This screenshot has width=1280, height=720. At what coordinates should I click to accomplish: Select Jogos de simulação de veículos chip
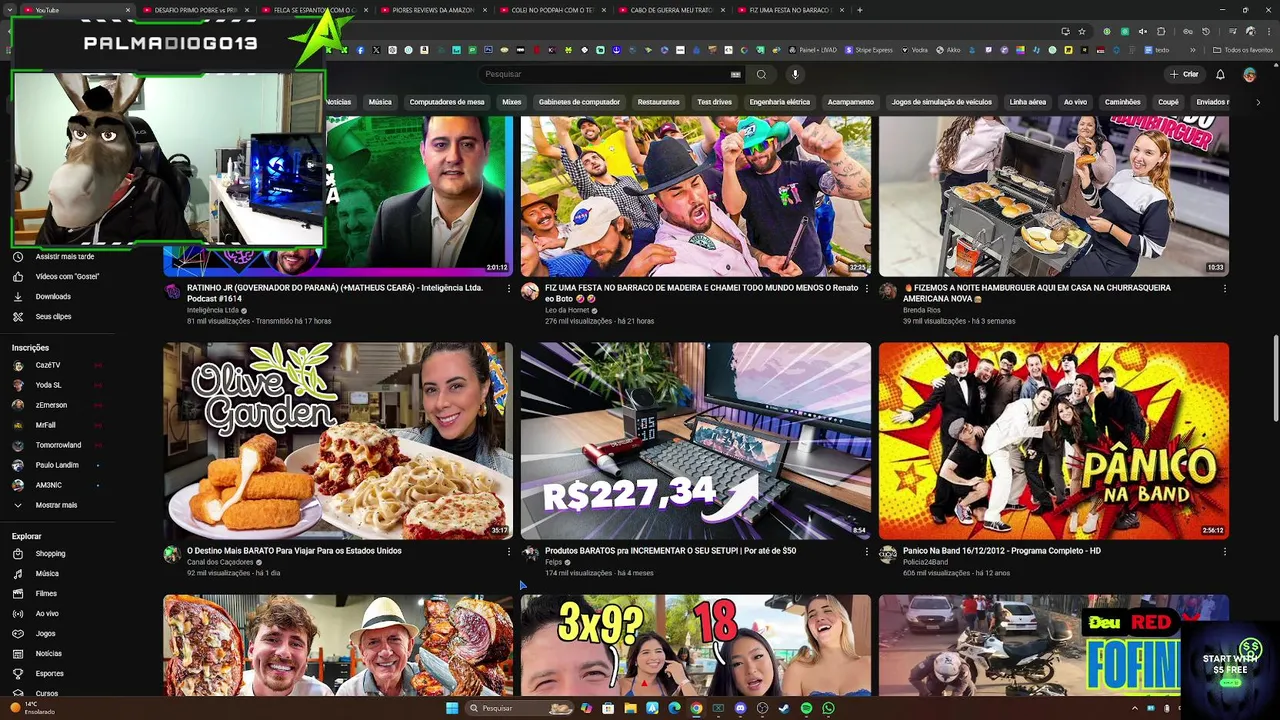pos(941,102)
